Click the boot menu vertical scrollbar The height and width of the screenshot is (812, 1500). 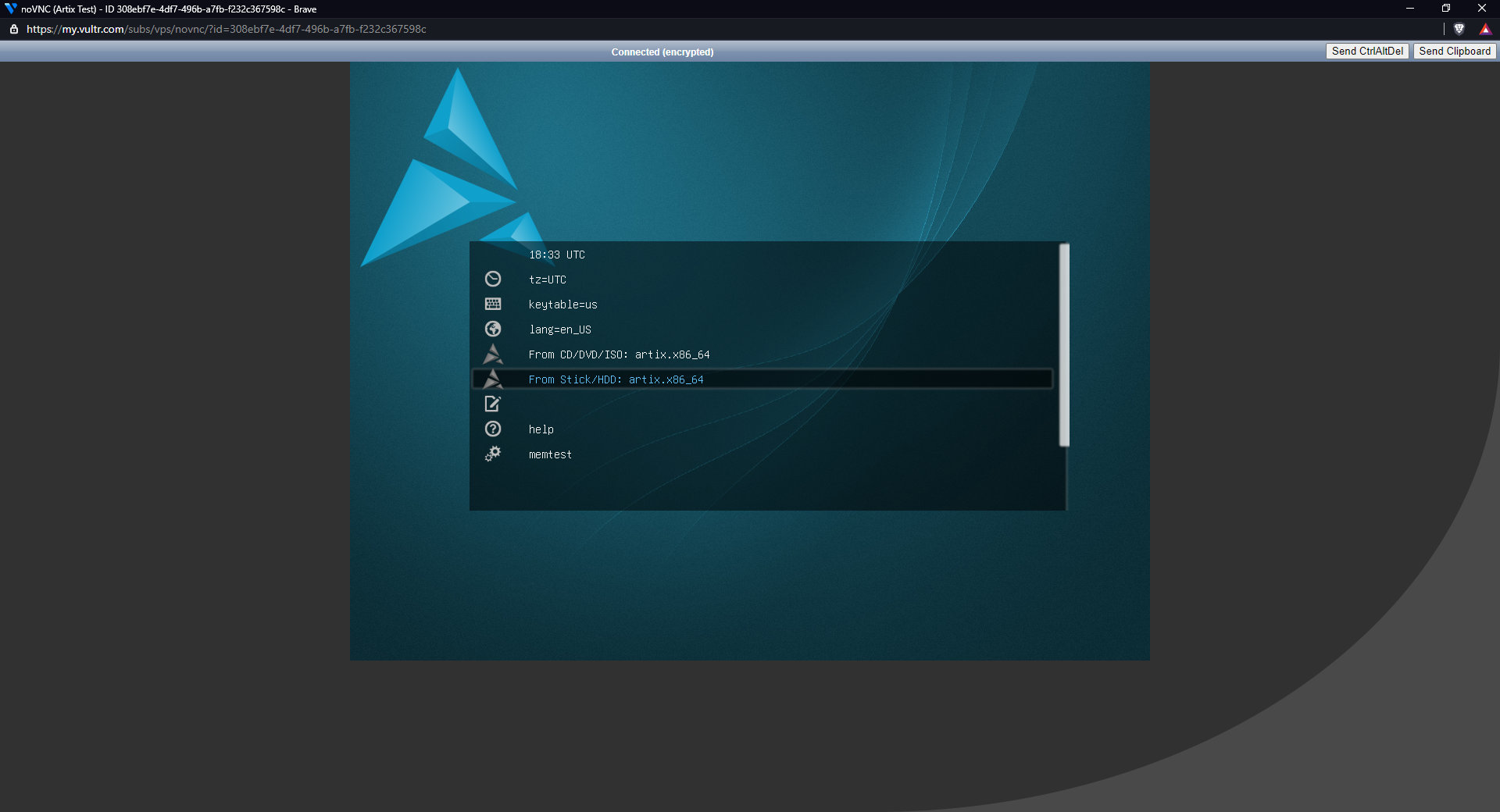pos(1064,345)
